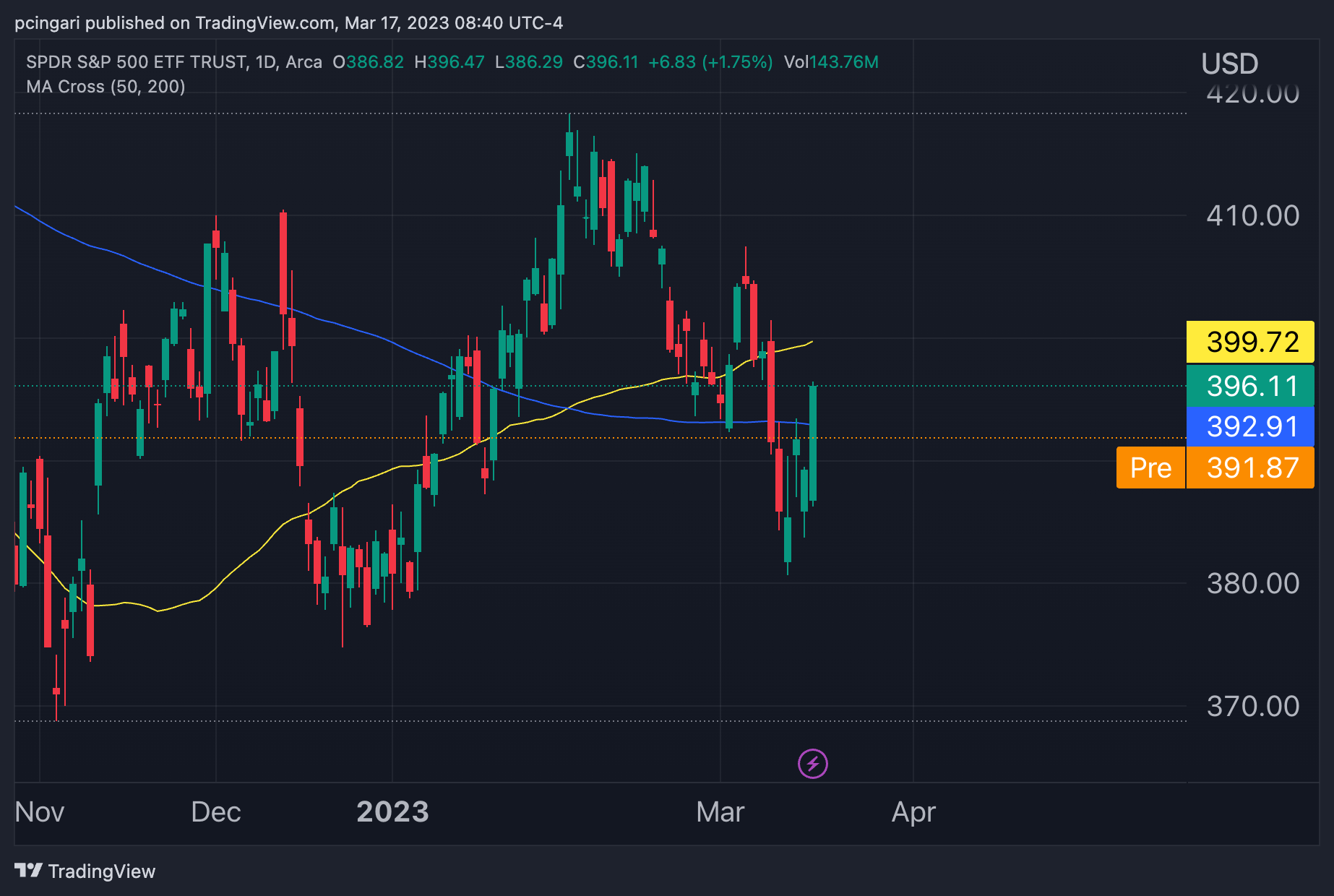This screenshot has width=1334, height=896.
Task: Click the Apr time axis label
Action: (x=913, y=812)
